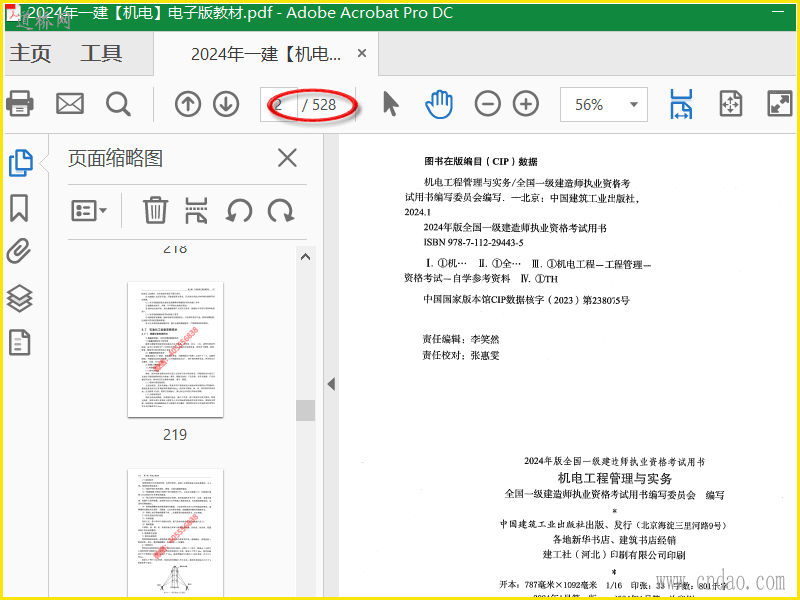Click the 责任编辑：李笑然 line
This screenshot has height=600, width=800.
coord(461,339)
